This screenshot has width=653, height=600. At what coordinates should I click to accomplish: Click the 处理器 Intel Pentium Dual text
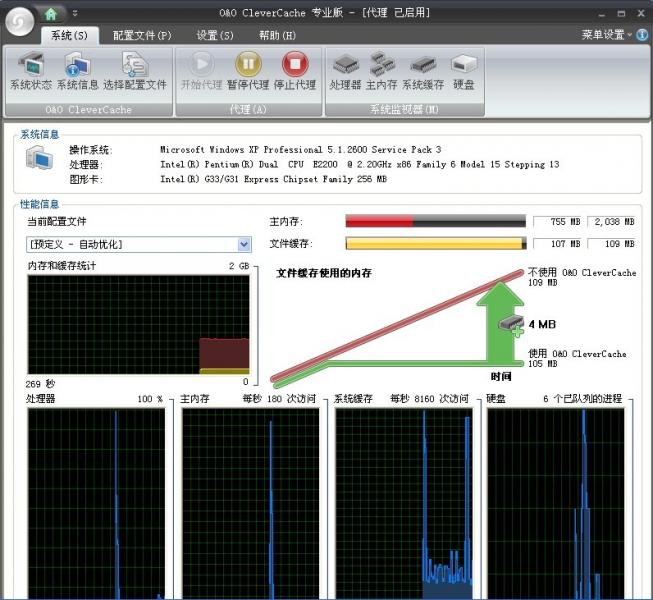[359, 164]
